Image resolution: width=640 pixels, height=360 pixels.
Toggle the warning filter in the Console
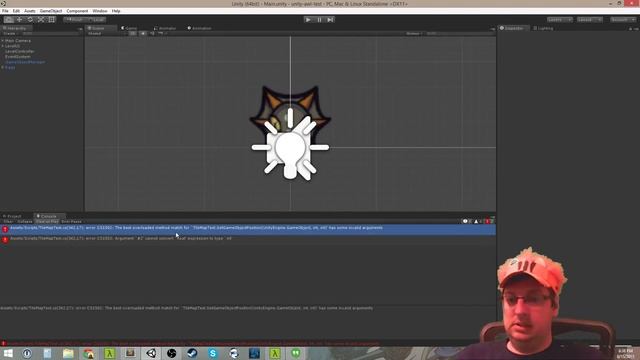[x=478, y=221]
